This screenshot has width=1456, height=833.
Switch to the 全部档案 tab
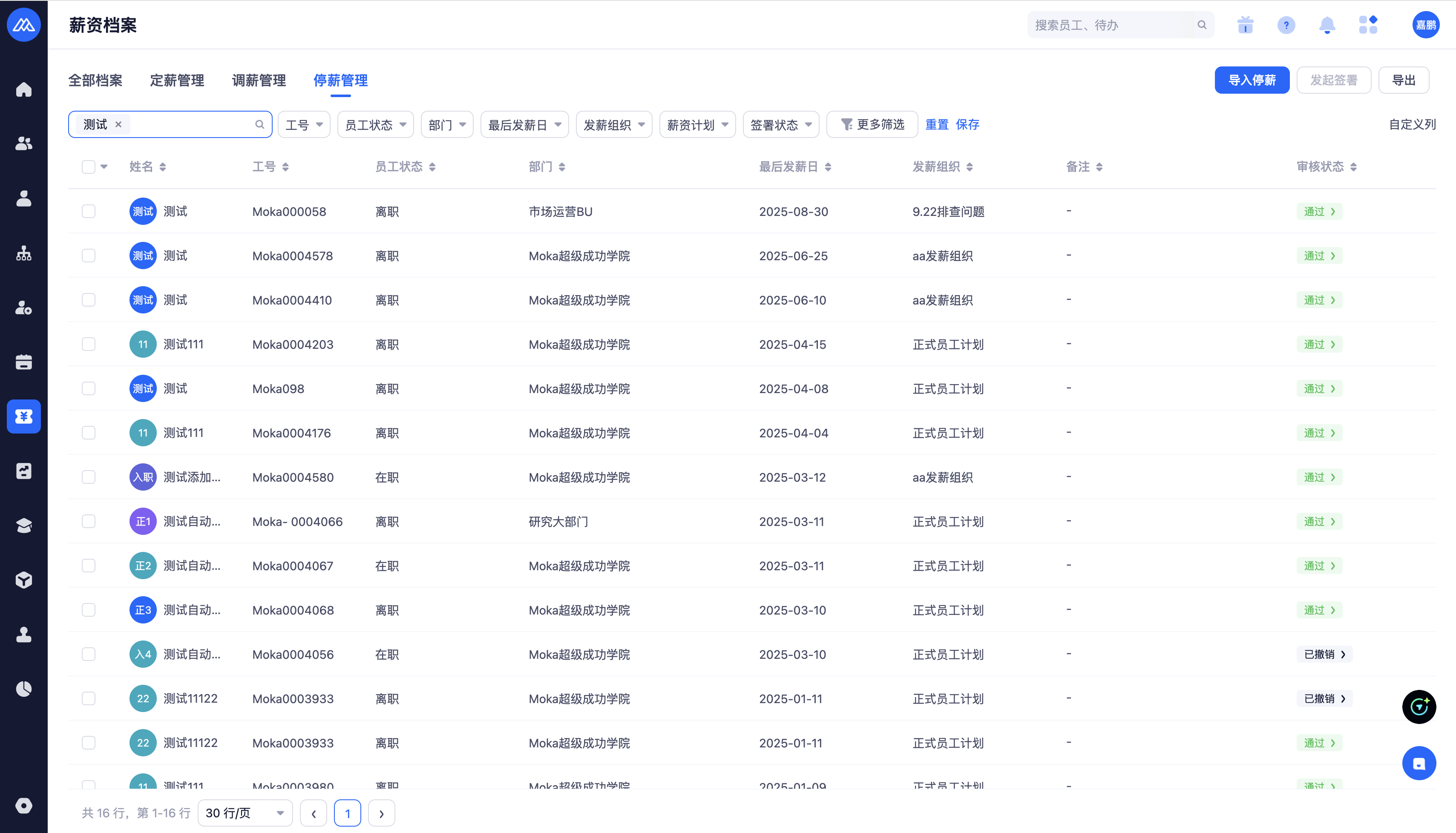(95, 80)
